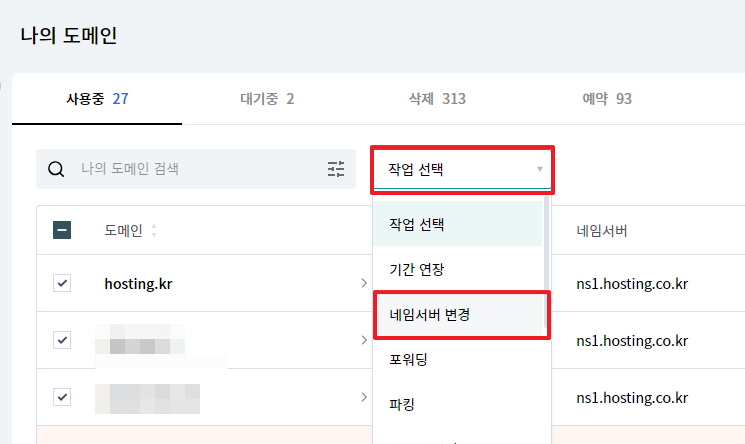745x444 pixels.
Task: Uncheck the third domain row checkbox
Action: (x=62, y=397)
